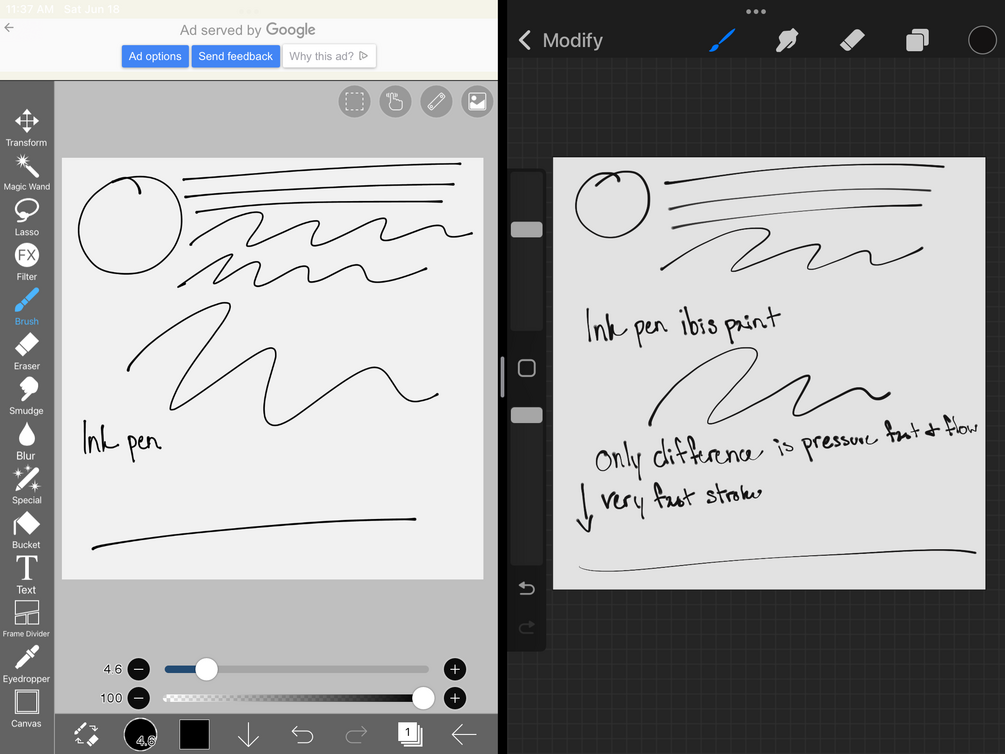Undo the last stroke in ibis Paint
Image resolution: width=1005 pixels, height=754 pixels.
coord(302,734)
